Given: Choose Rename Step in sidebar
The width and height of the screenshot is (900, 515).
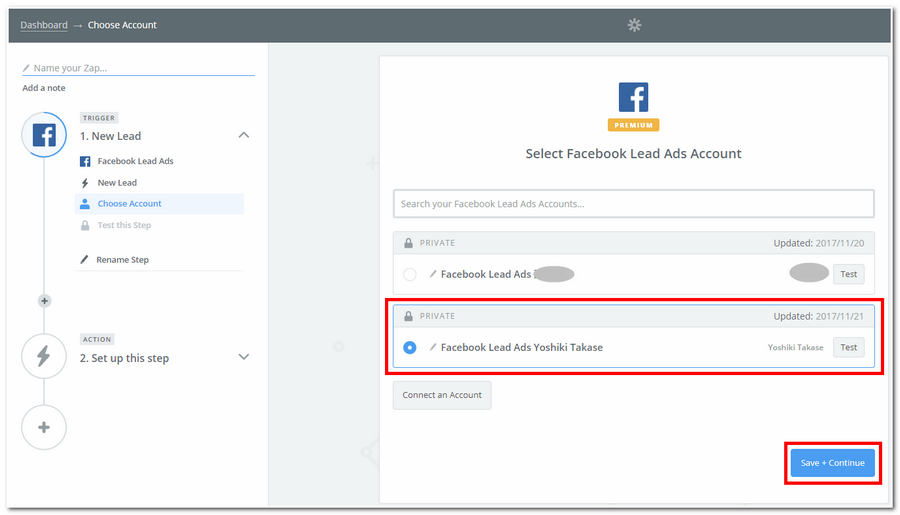Looking at the screenshot, I should (x=122, y=260).
